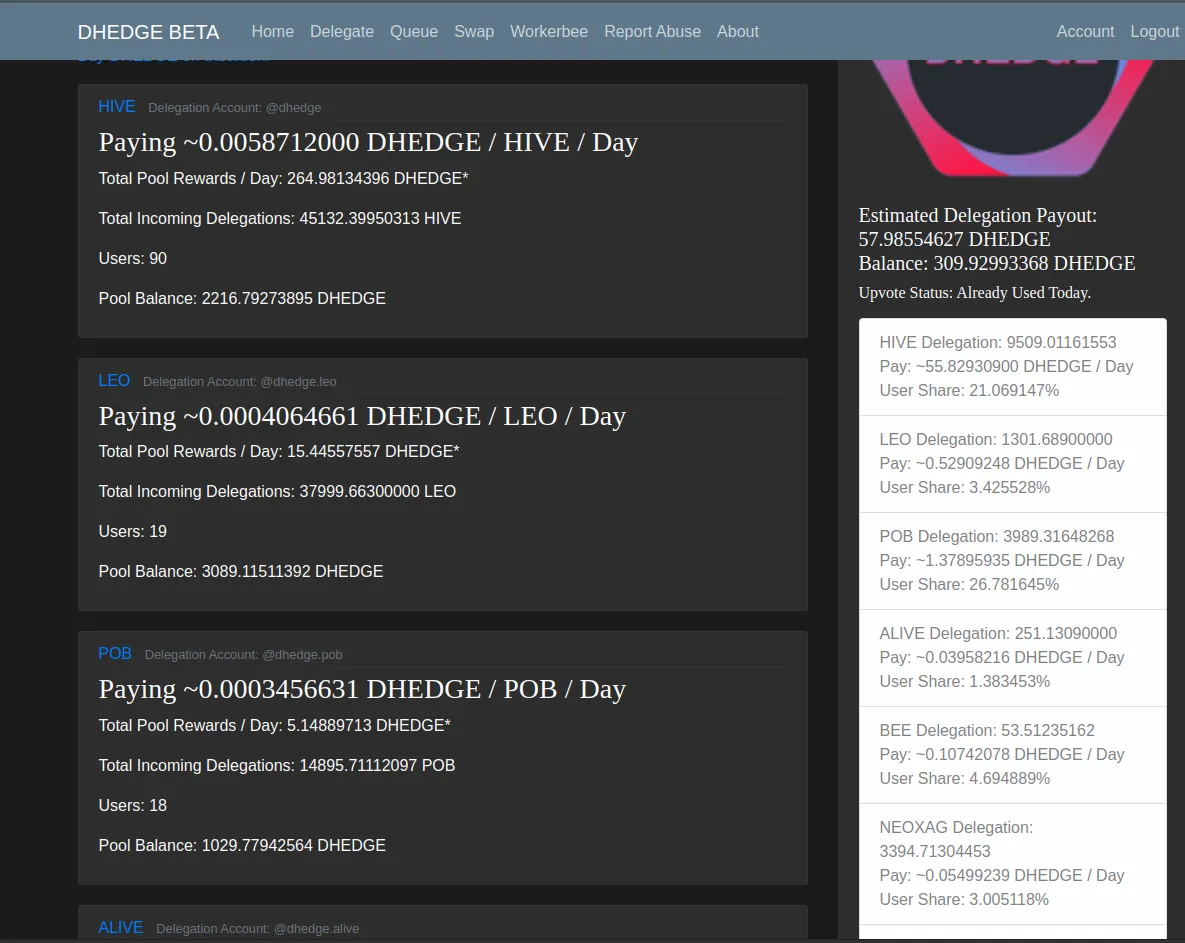The width and height of the screenshot is (1185, 943).
Task: Click '57.98554627 DHEDGE' payout value
Action: pos(954,240)
